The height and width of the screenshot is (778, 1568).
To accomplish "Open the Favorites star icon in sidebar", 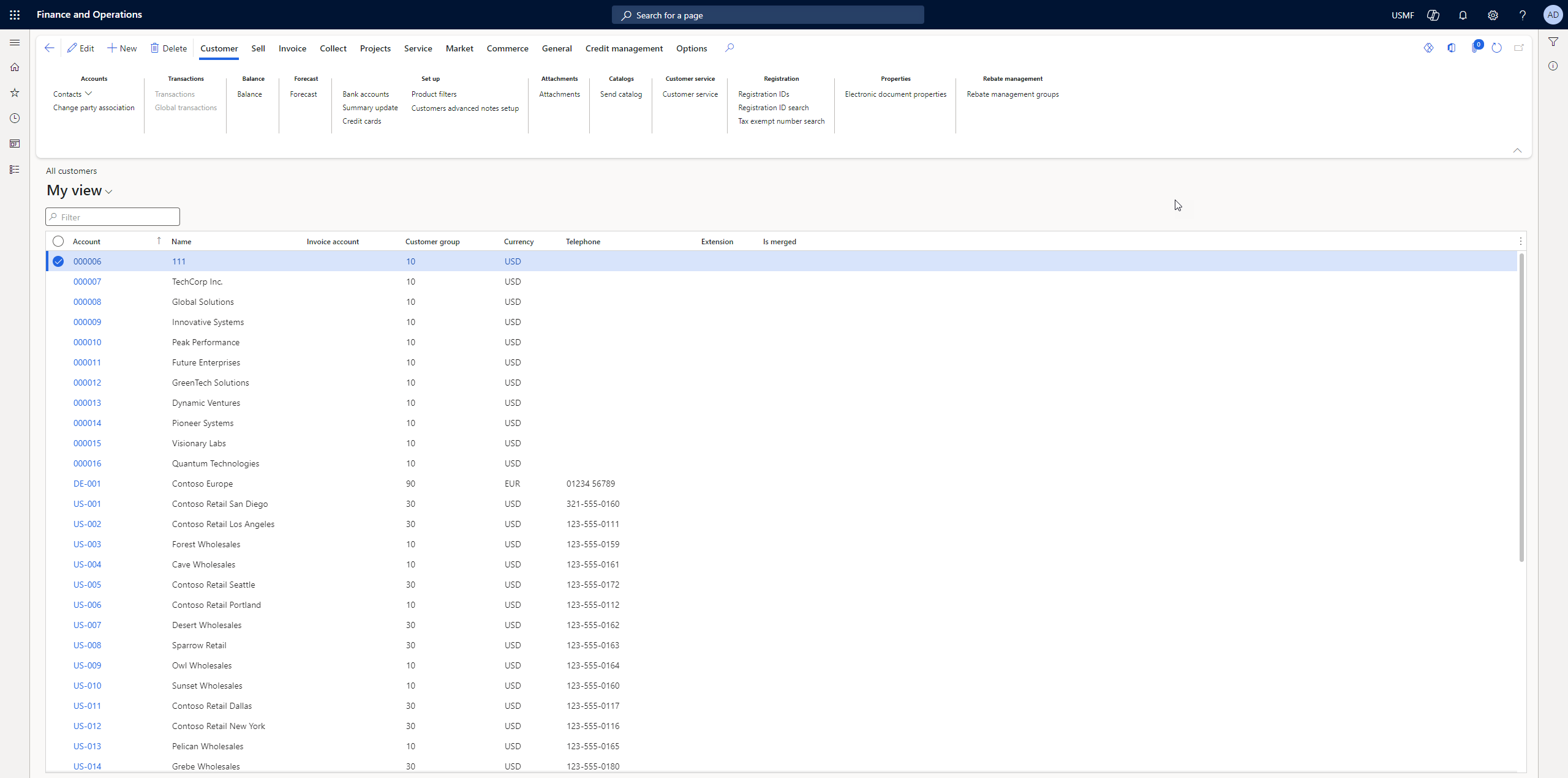I will pos(15,93).
